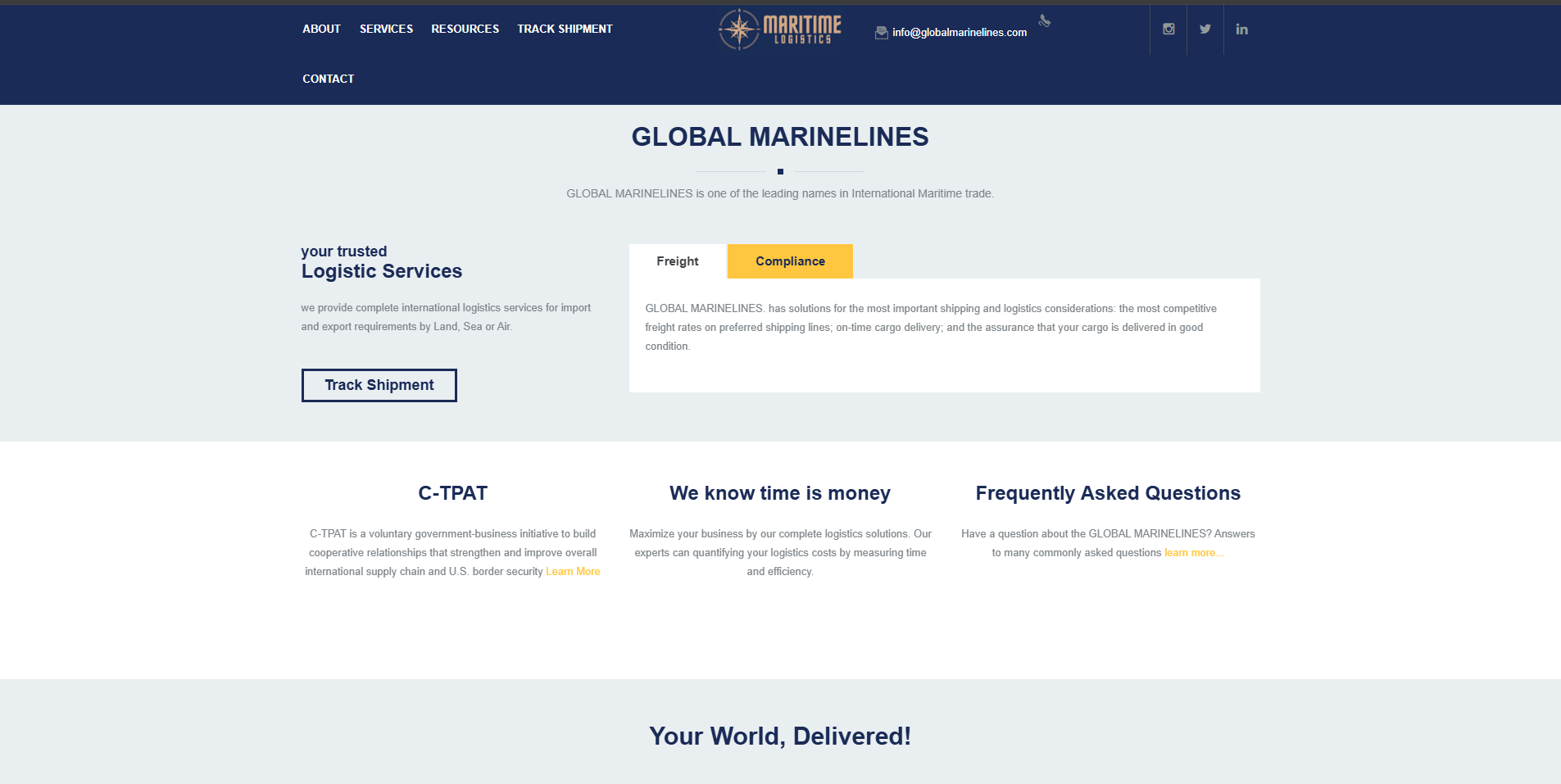The image size is (1561, 784).
Task: Click the Maritime Logistics compass logo
Action: pyautogui.click(x=779, y=29)
